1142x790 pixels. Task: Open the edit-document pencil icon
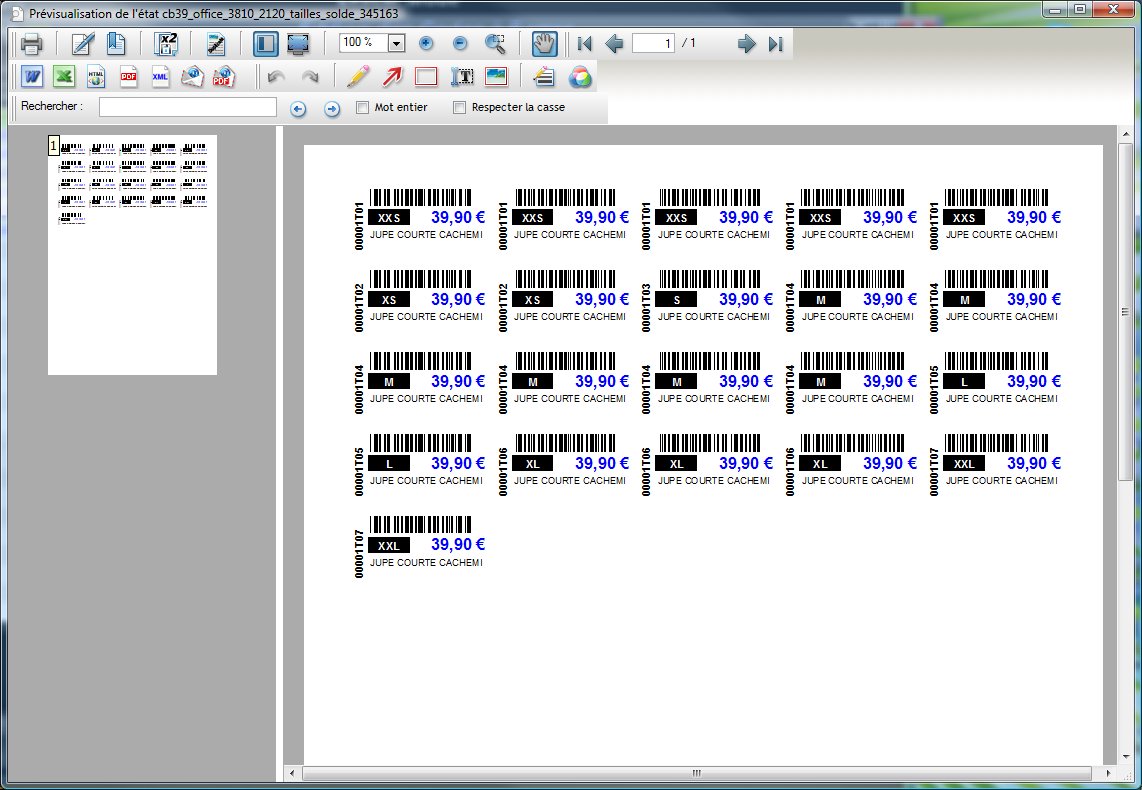pos(82,44)
